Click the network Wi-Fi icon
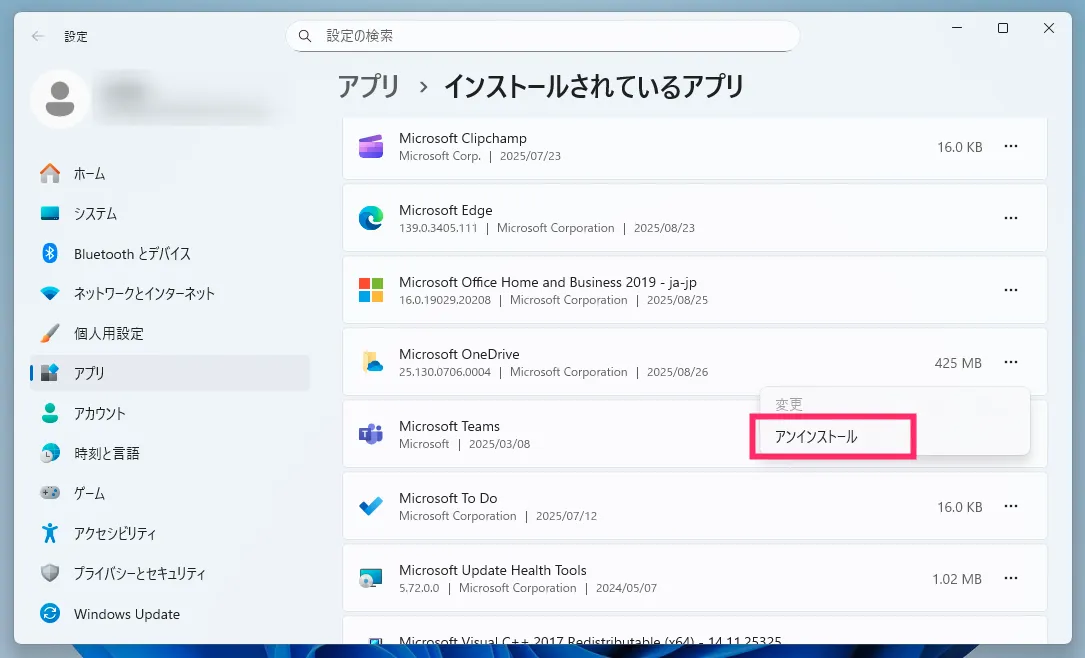 pos(50,293)
